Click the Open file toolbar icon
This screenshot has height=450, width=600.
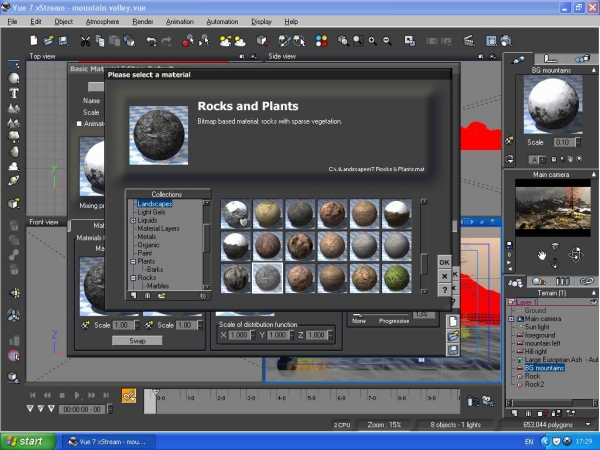(49, 41)
